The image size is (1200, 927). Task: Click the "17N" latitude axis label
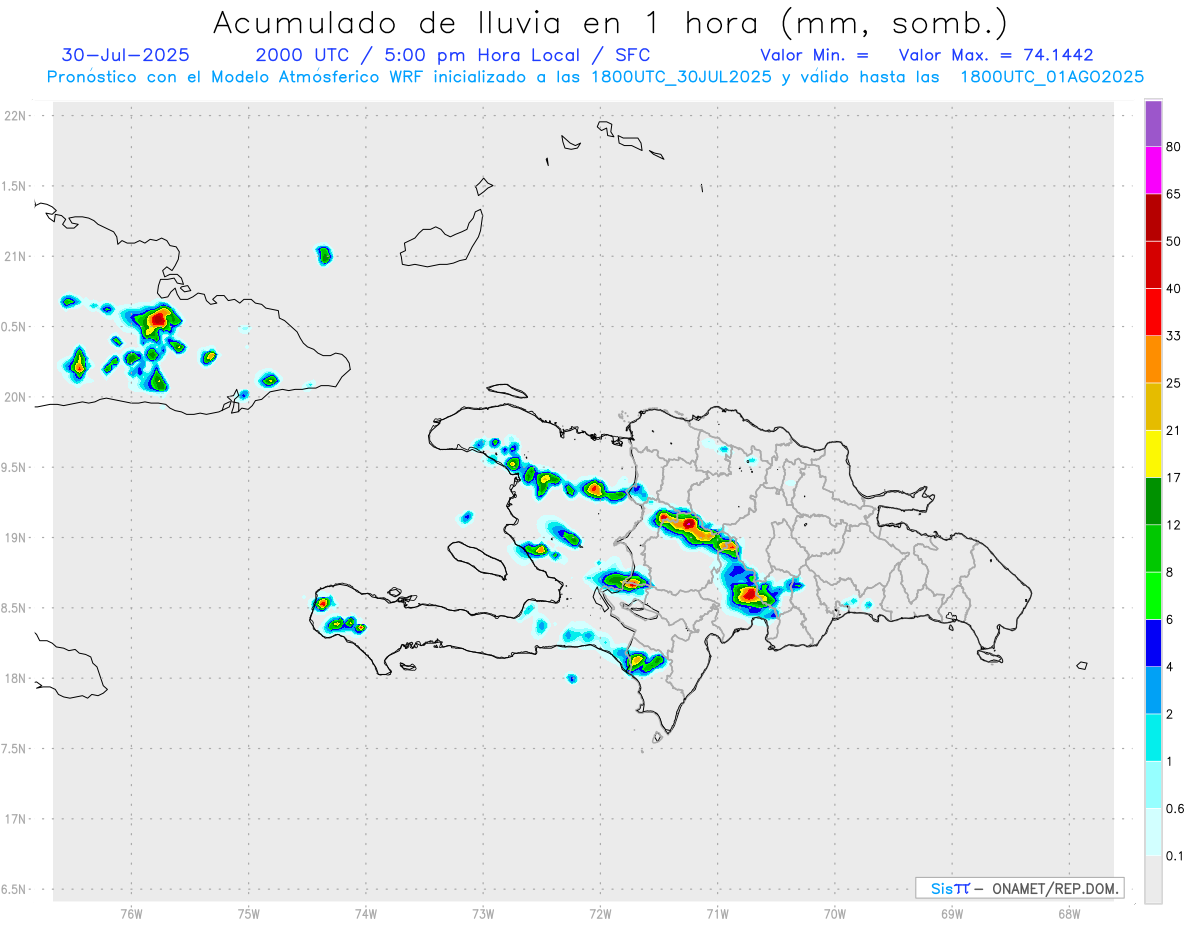[16, 819]
